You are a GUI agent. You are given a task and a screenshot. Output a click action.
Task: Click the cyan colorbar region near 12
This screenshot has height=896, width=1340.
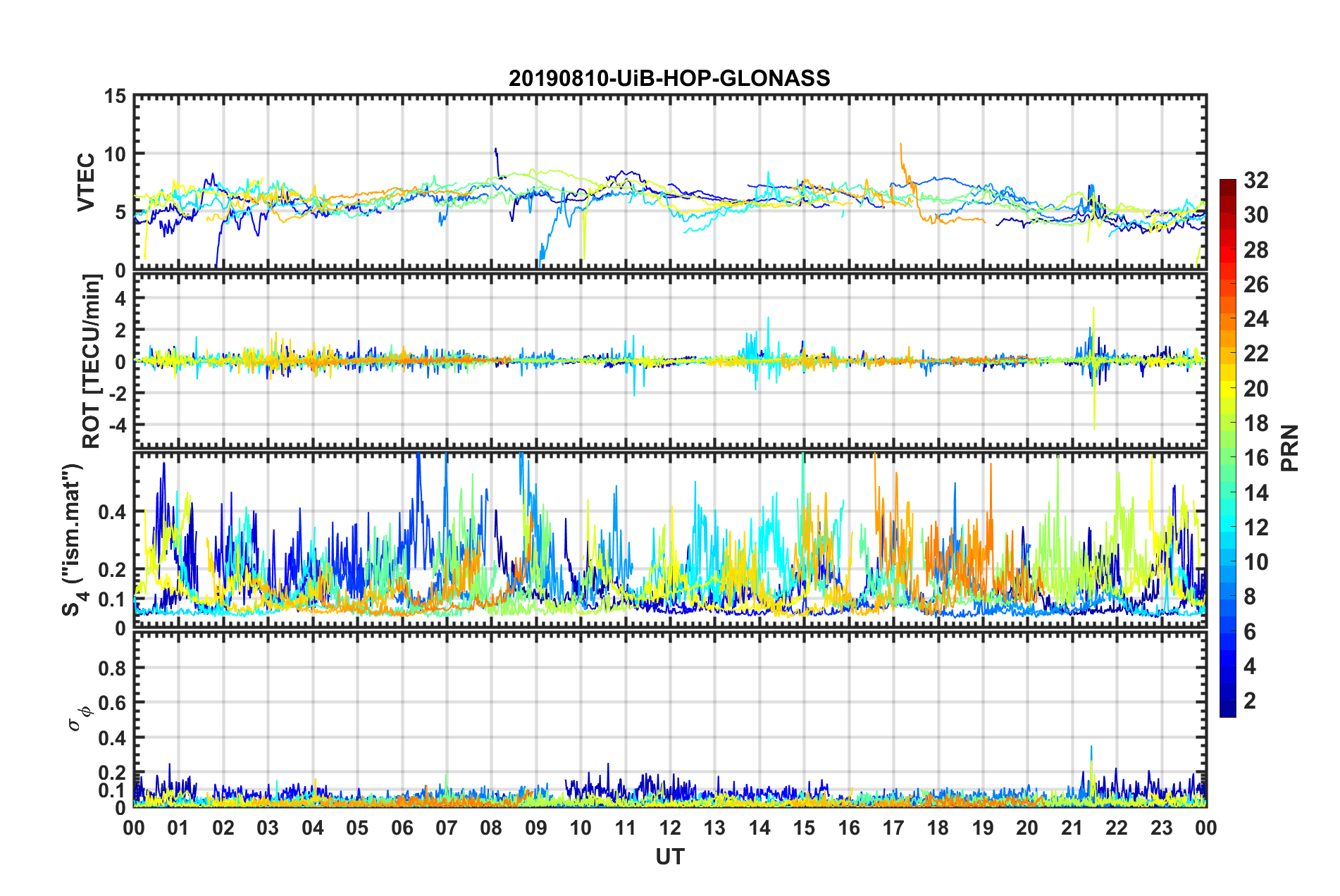click(x=1227, y=527)
